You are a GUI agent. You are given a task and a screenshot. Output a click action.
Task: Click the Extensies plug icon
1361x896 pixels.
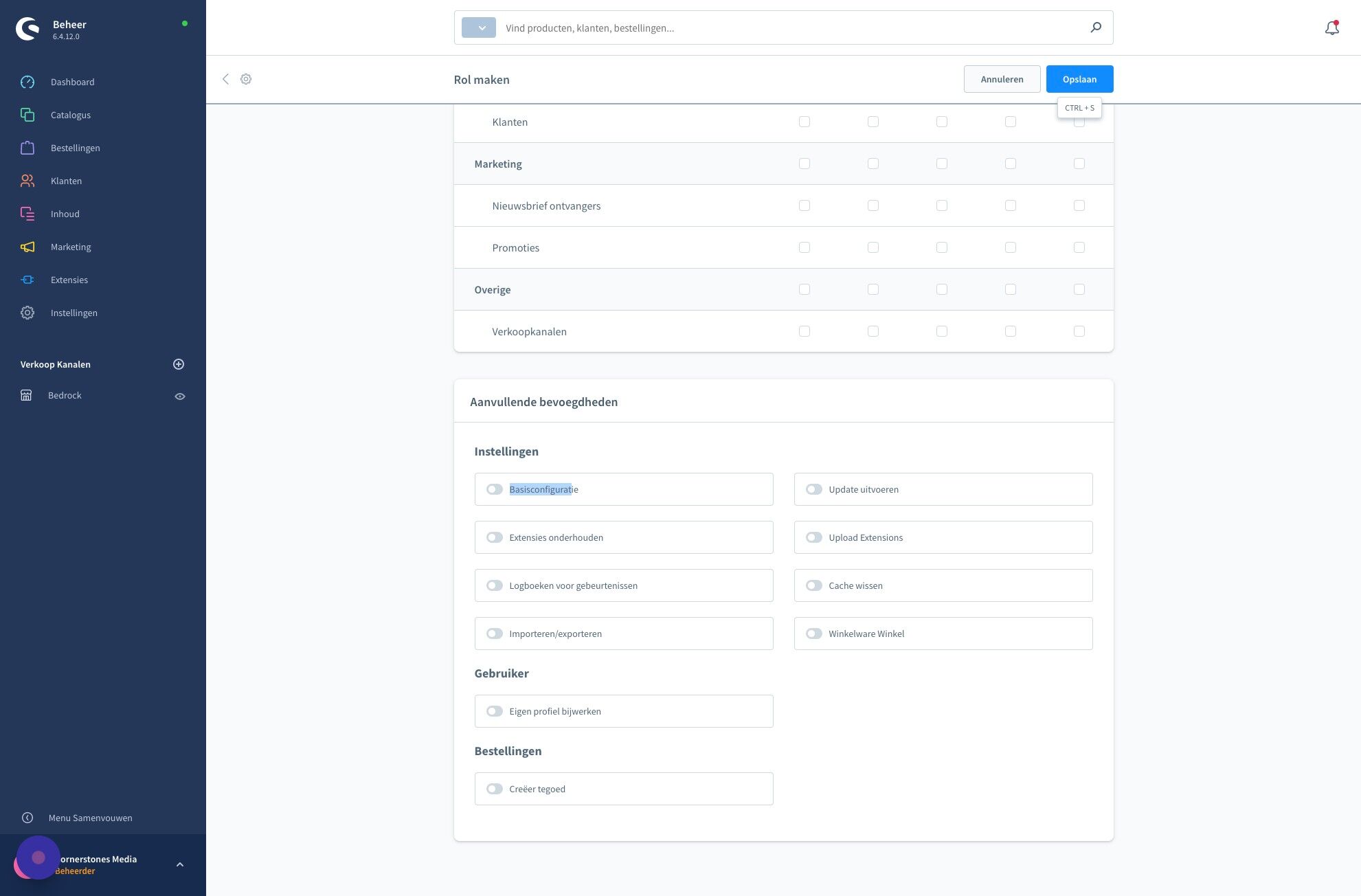coord(27,280)
